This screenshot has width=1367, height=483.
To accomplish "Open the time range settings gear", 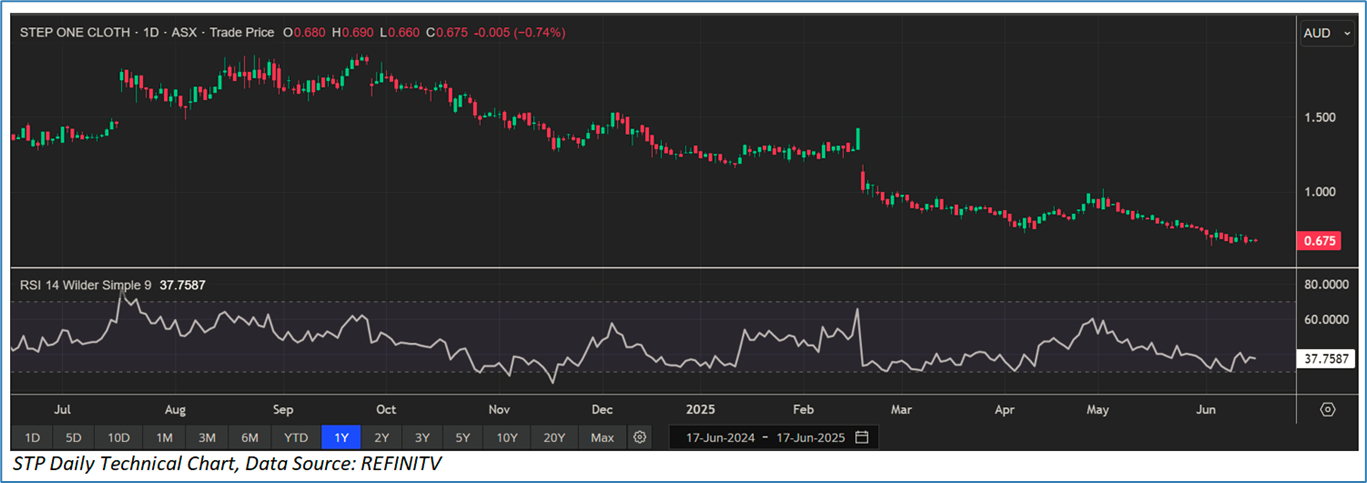I will pos(640,437).
